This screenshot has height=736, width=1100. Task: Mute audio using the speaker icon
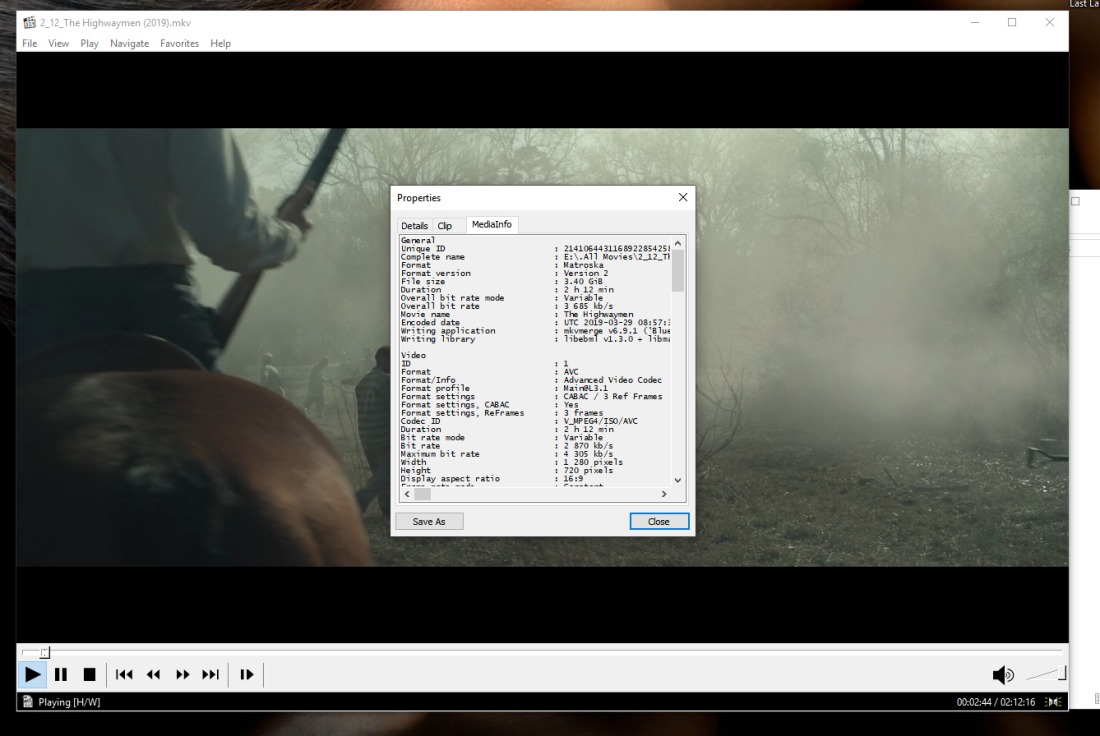(x=1003, y=676)
